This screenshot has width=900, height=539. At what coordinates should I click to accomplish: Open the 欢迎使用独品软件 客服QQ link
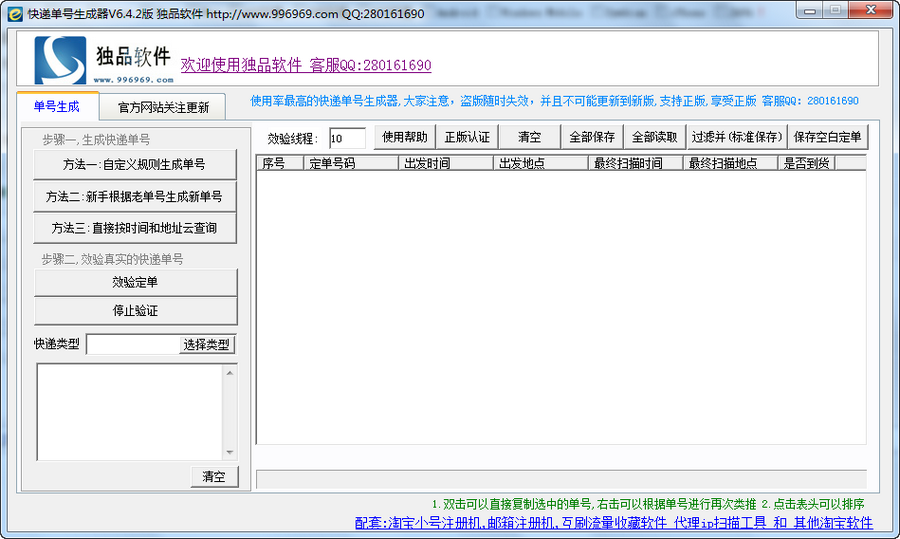coord(306,65)
